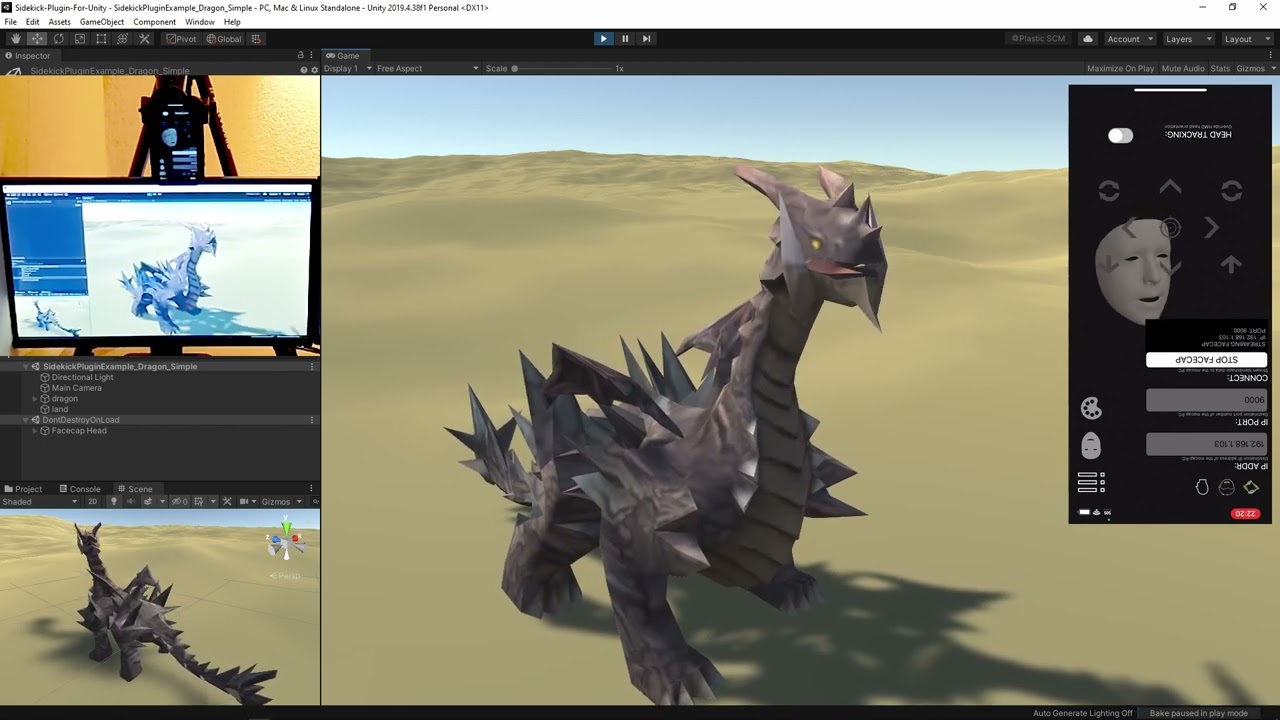The height and width of the screenshot is (720, 1280).
Task: Open the Inspector help reference icon
Action: (304, 70)
